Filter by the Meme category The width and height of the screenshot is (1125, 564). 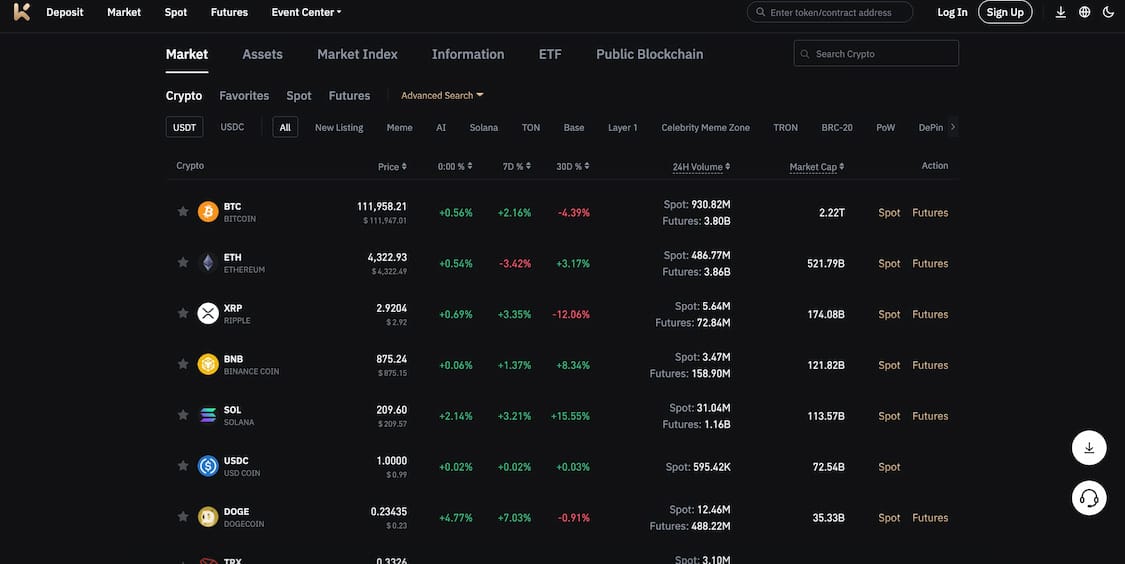click(399, 127)
